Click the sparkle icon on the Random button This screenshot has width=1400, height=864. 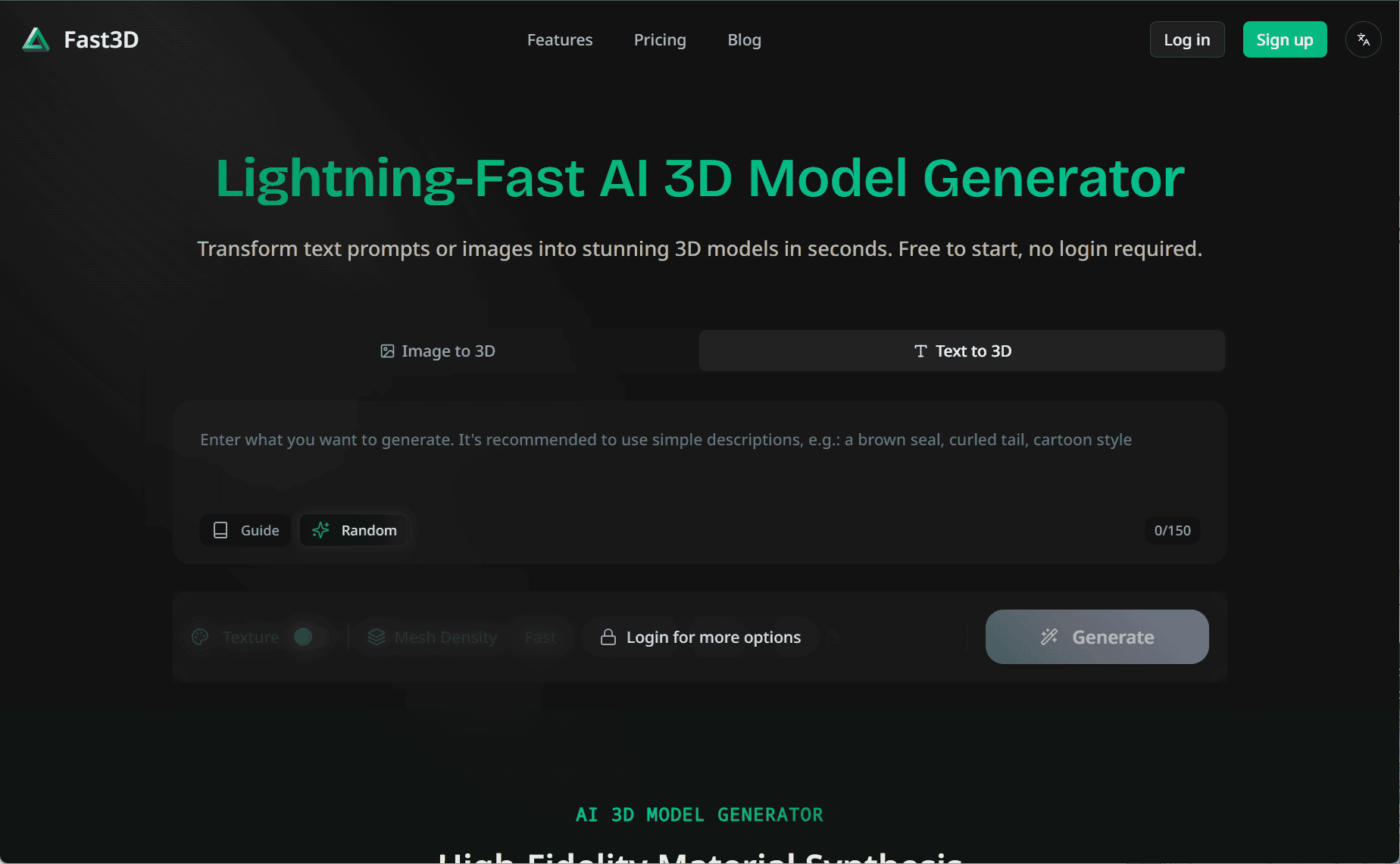[x=320, y=530]
